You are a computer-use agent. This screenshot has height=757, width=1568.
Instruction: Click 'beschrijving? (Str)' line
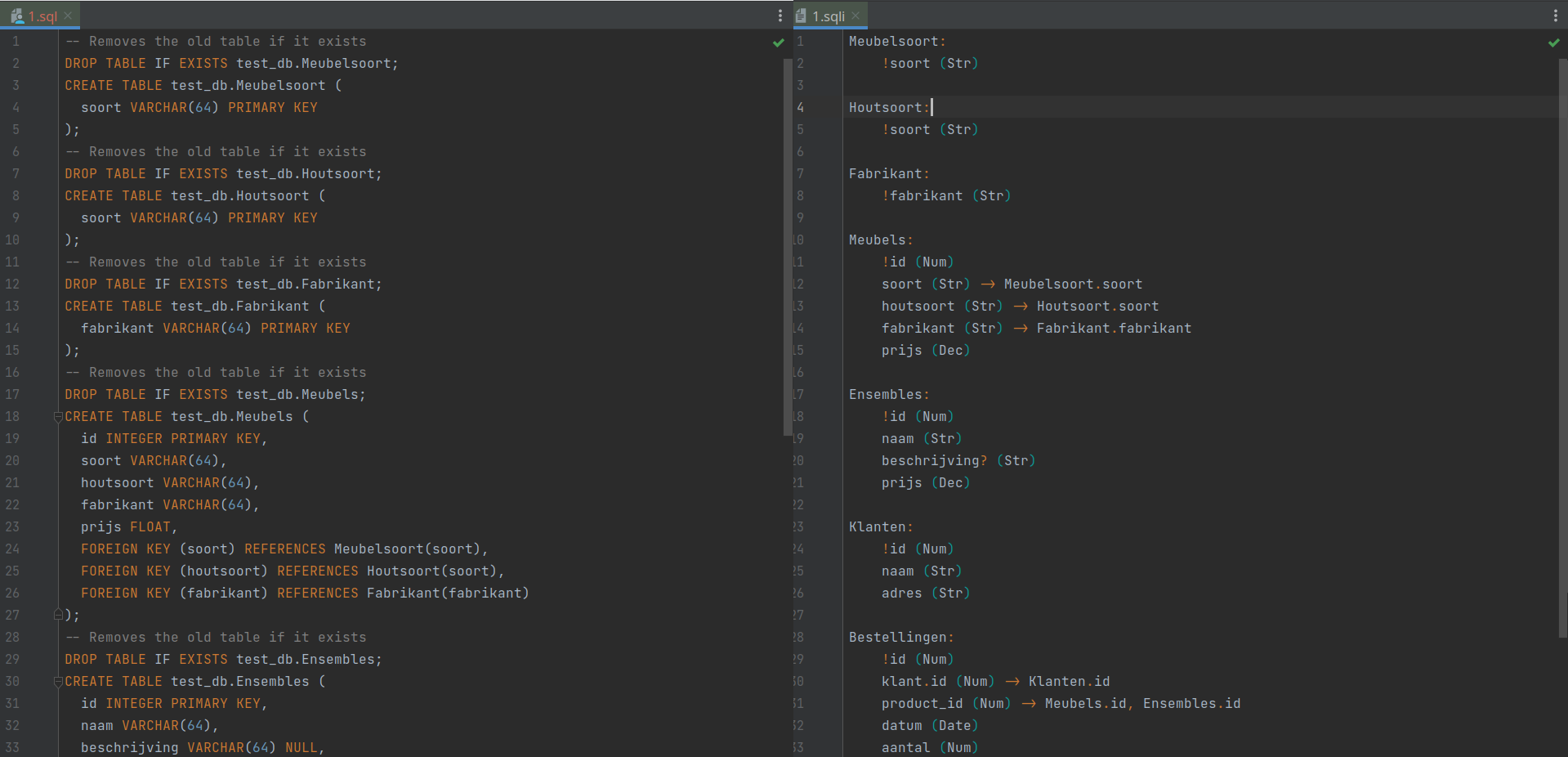958,460
